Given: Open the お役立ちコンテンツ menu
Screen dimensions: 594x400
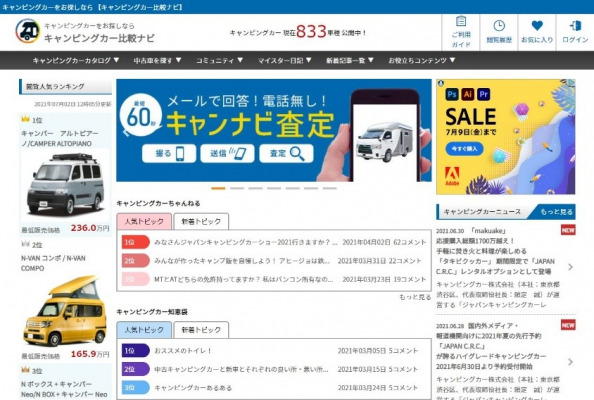Looking at the screenshot, I should click(422, 60).
